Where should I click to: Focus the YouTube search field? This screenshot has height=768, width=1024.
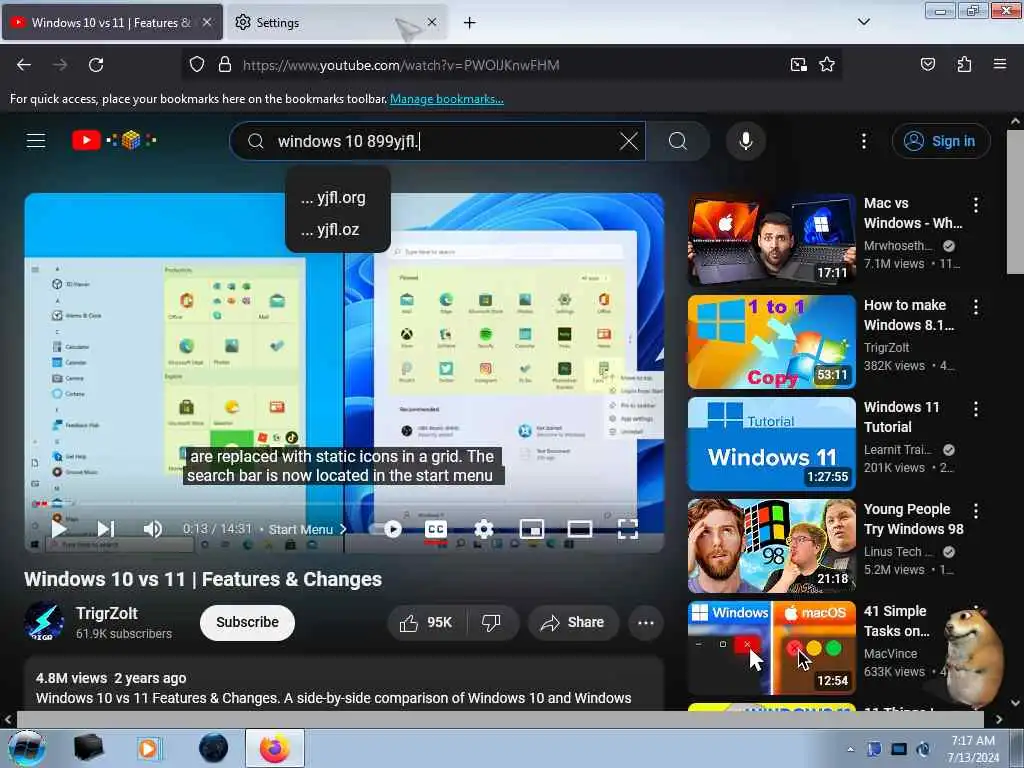pyautogui.click(x=438, y=141)
